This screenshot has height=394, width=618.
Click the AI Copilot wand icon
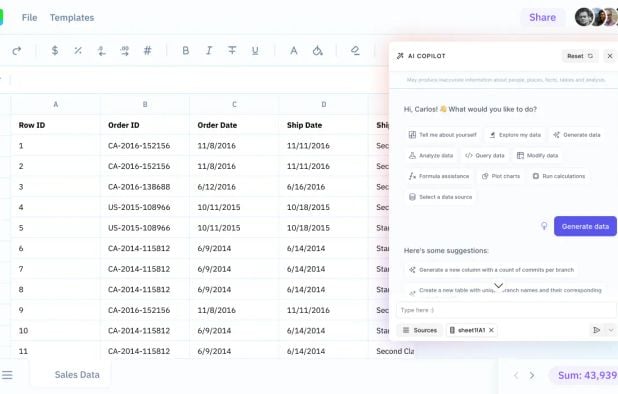tap(400, 56)
